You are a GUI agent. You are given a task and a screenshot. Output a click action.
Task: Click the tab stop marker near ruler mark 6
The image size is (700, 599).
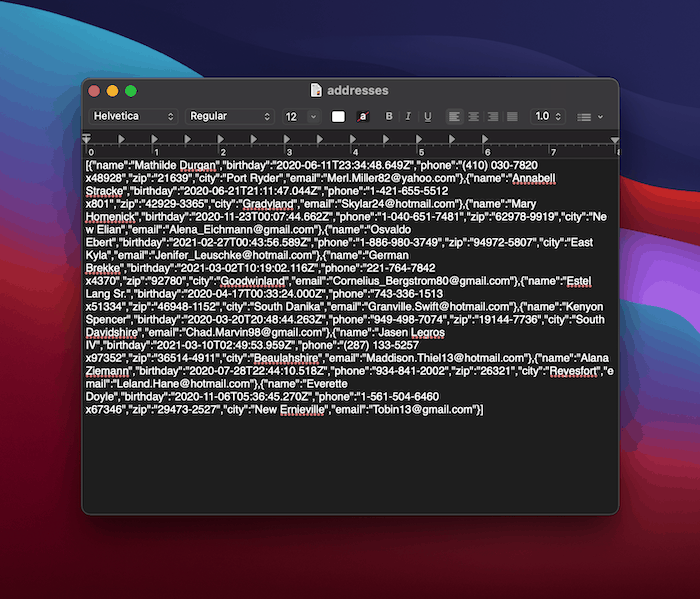[485, 139]
